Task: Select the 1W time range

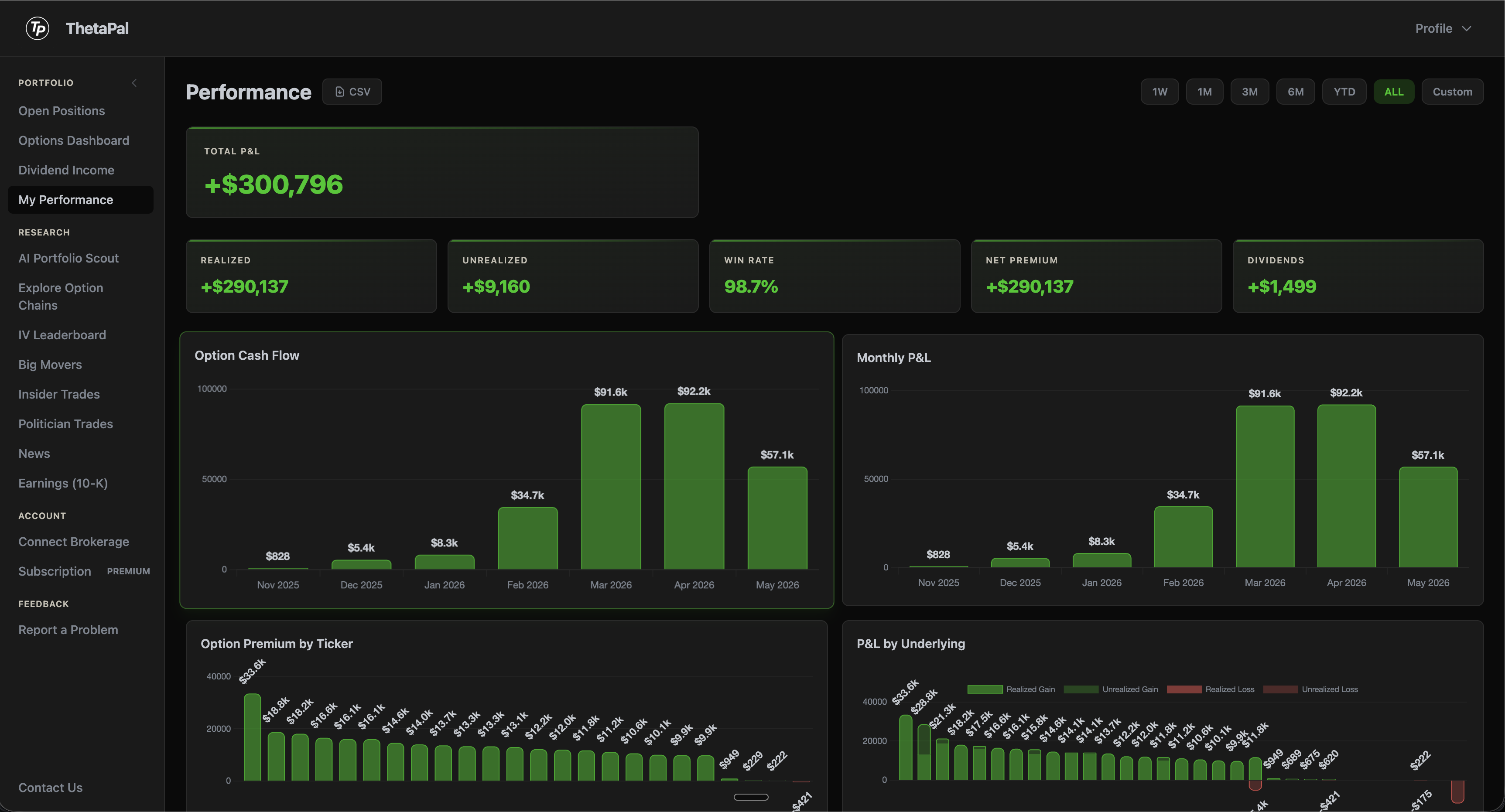Action: [1159, 92]
